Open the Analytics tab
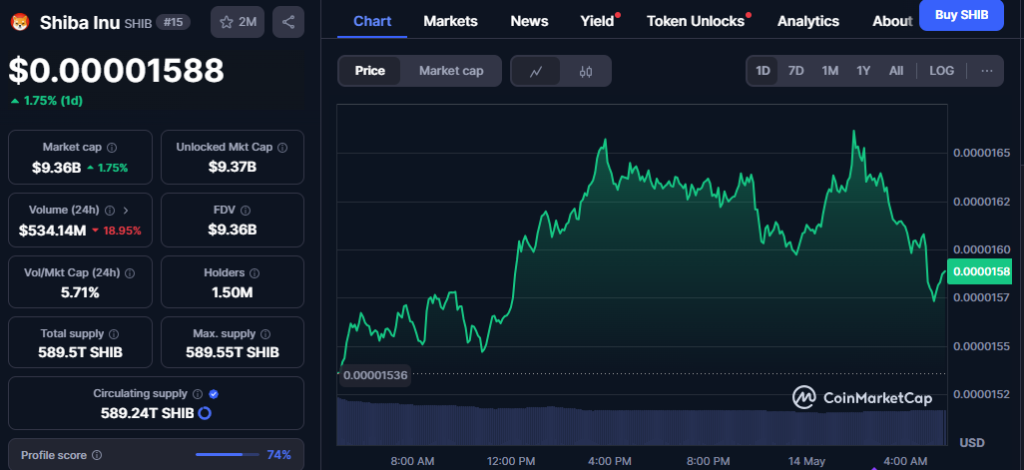The height and width of the screenshot is (470, 1024). (808, 21)
